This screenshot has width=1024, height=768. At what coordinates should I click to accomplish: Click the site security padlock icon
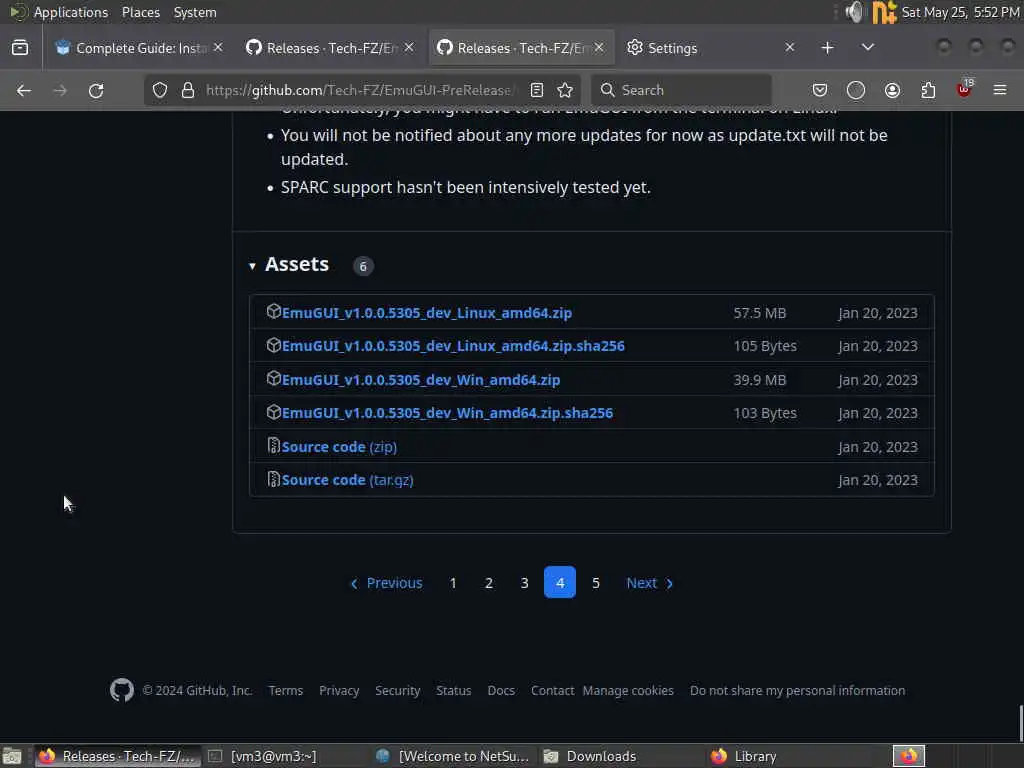(188, 90)
